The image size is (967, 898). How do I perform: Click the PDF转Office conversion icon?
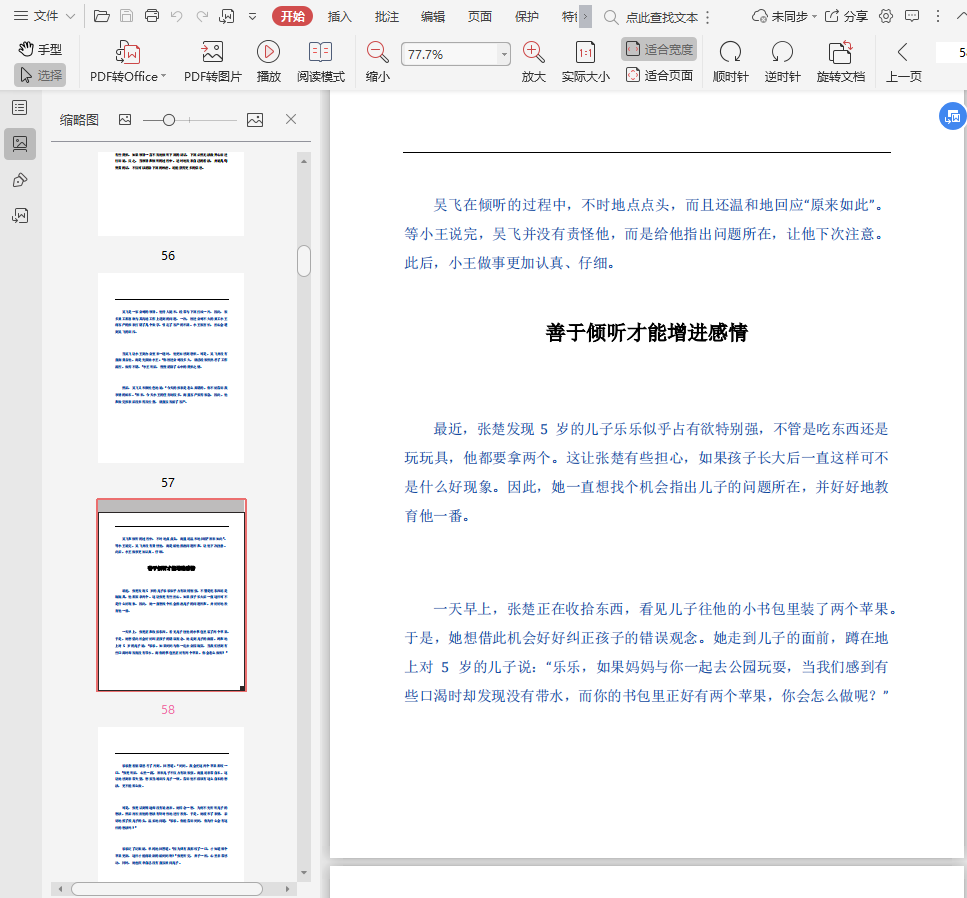pyautogui.click(x=128, y=53)
